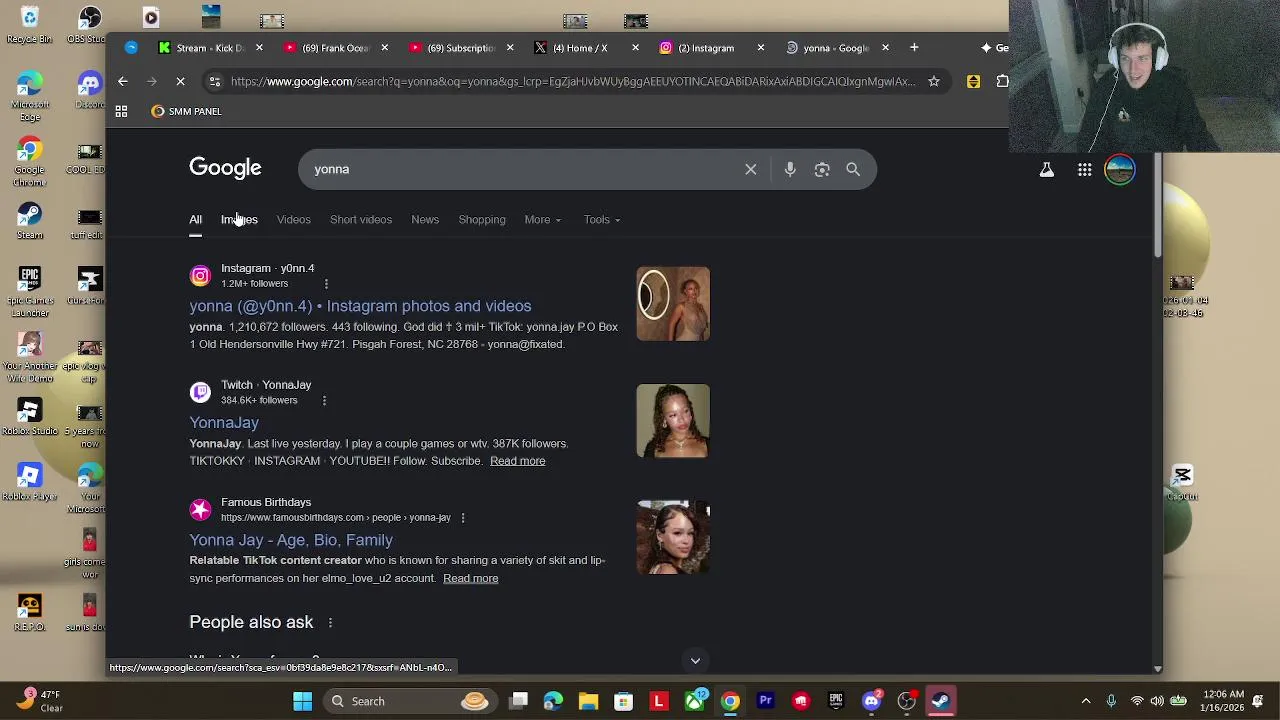Screen dimensions: 1280x720
Task: Stop loading the page
Action: 180,81
